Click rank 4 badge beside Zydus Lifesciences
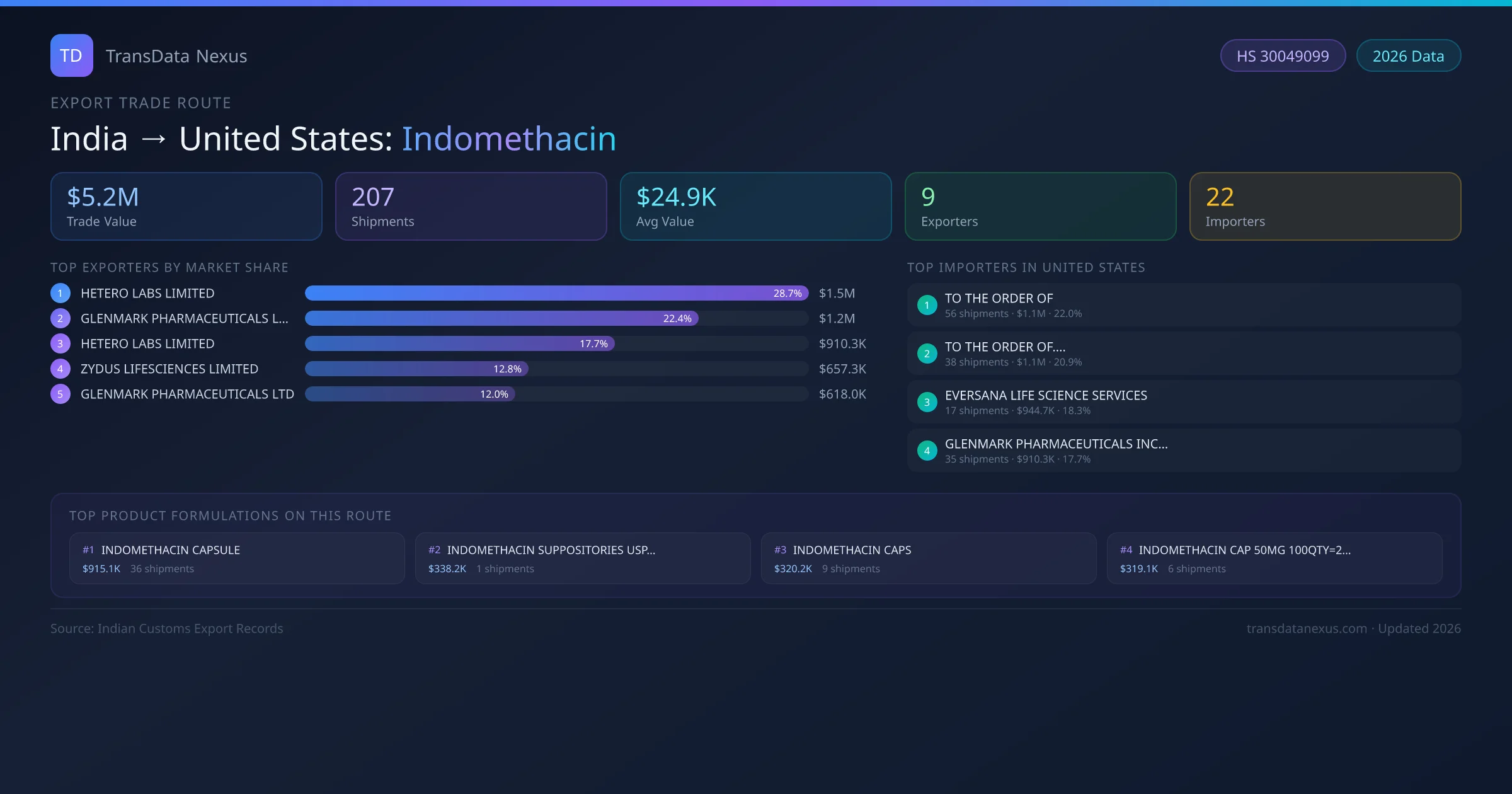The height and width of the screenshot is (794, 1512). point(60,369)
